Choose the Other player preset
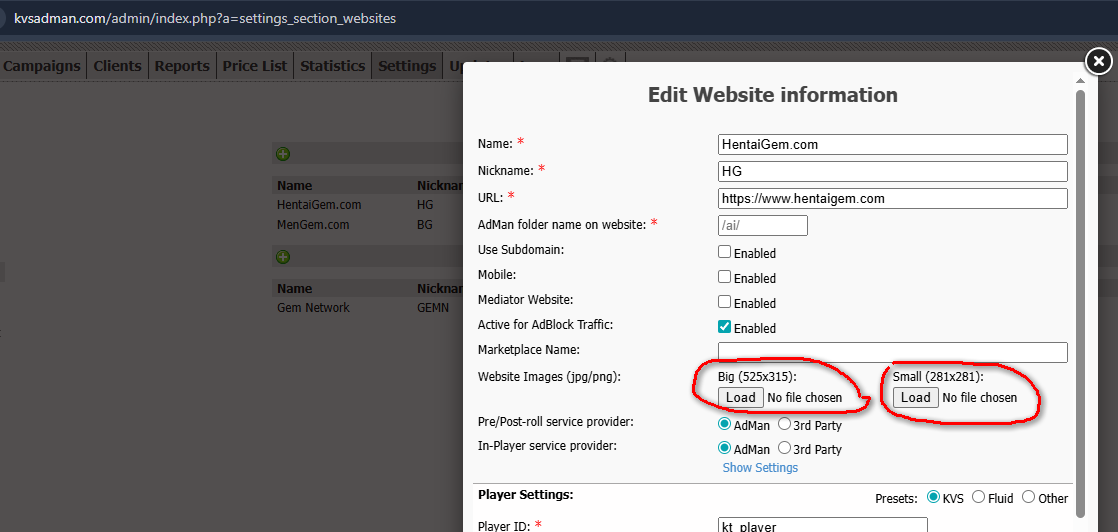Viewport: 1118px width, 532px height. tap(1028, 497)
